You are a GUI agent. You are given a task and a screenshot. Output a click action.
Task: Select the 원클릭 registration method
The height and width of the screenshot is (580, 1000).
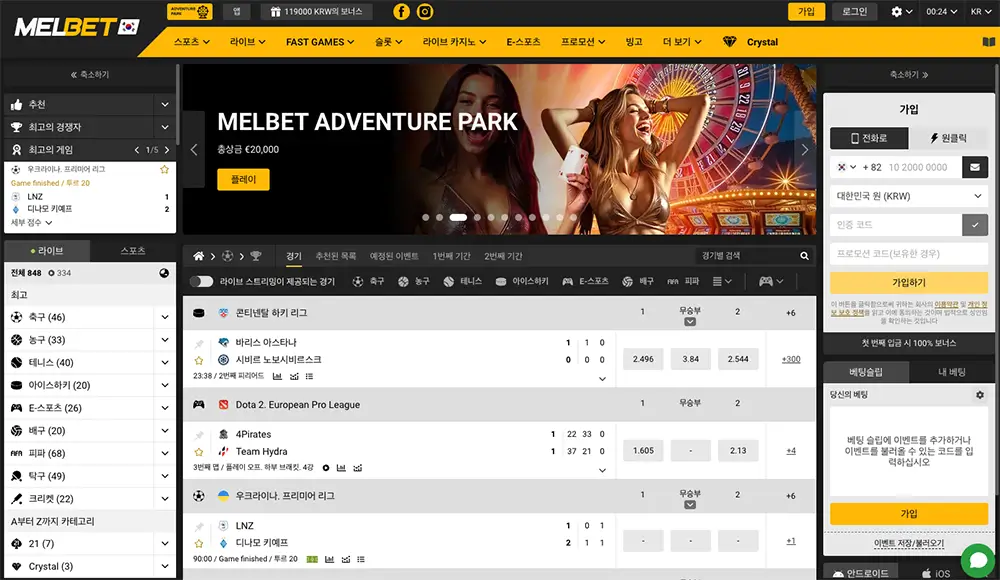pyautogui.click(x=948, y=138)
